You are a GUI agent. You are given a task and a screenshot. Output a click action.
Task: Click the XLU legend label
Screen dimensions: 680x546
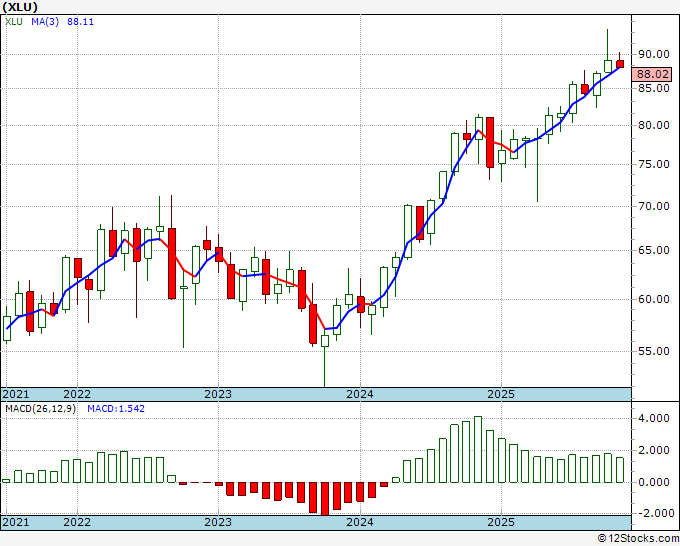tap(14, 22)
